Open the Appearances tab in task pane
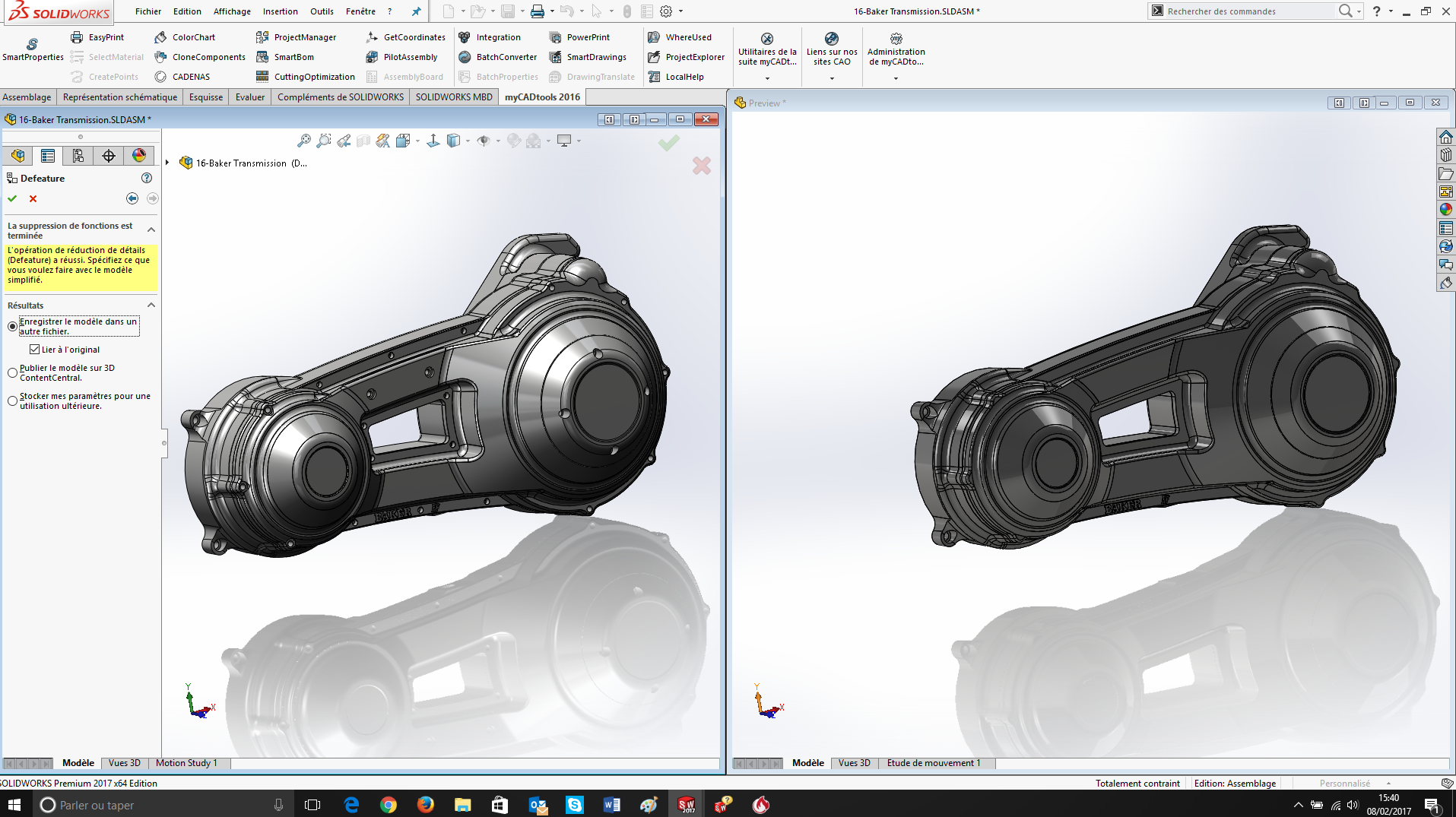This screenshot has height=817, width=1456. click(x=1445, y=210)
